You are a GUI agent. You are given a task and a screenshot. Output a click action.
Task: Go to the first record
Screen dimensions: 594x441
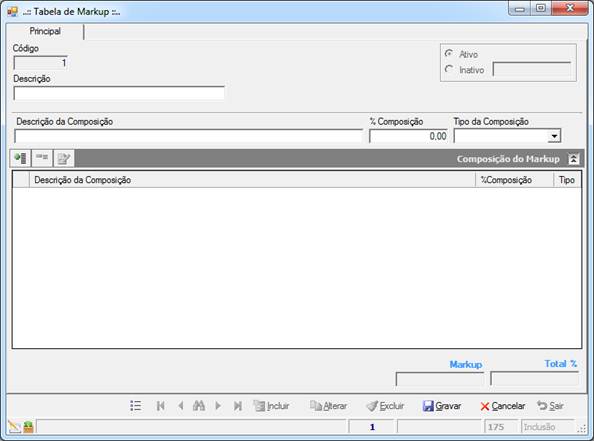[161, 406]
